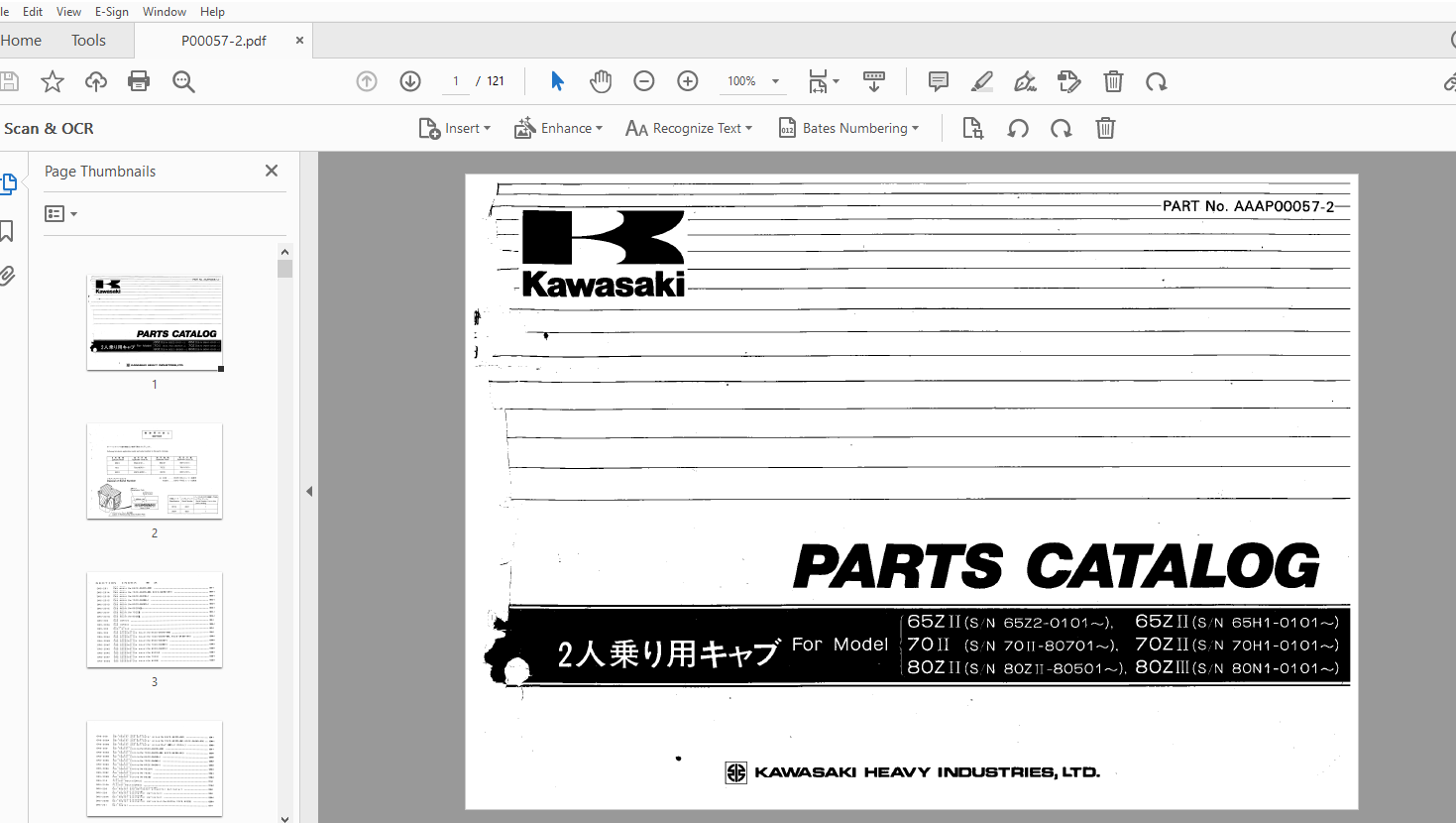Viewport: 1456px width, 823px height.
Task: Click the 'Scan & OCR' toolbar label
Action: [49, 128]
